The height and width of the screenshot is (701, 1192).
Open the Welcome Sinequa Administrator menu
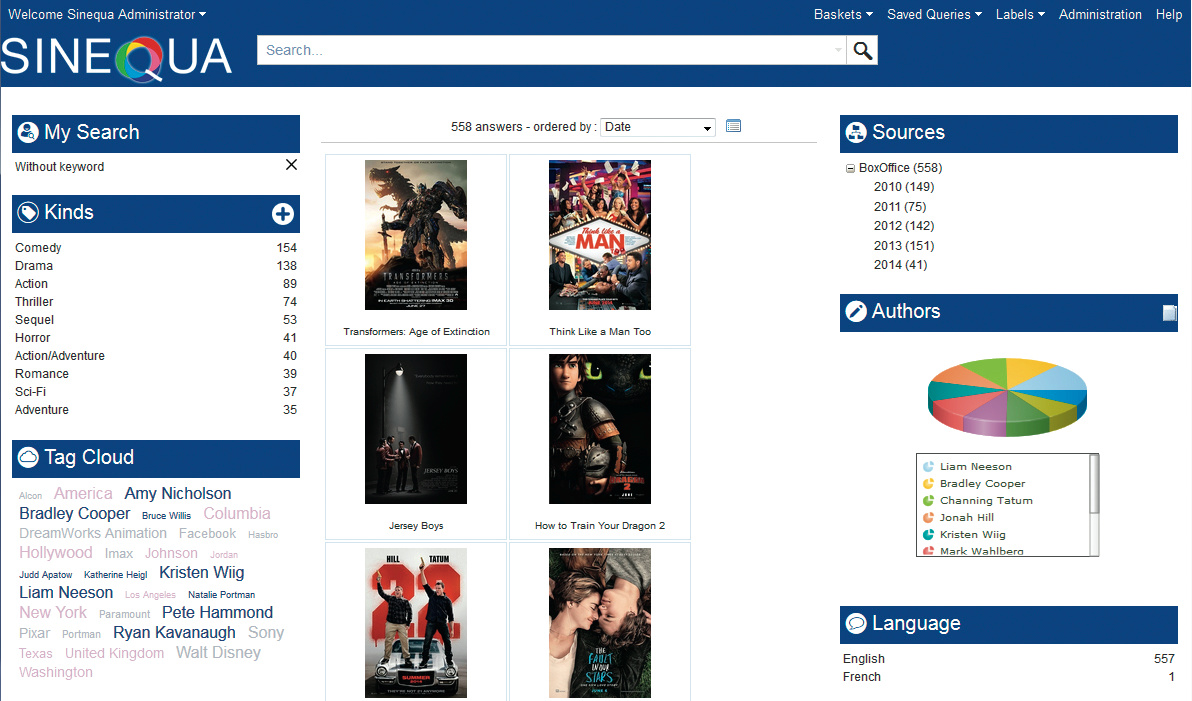click(107, 15)
